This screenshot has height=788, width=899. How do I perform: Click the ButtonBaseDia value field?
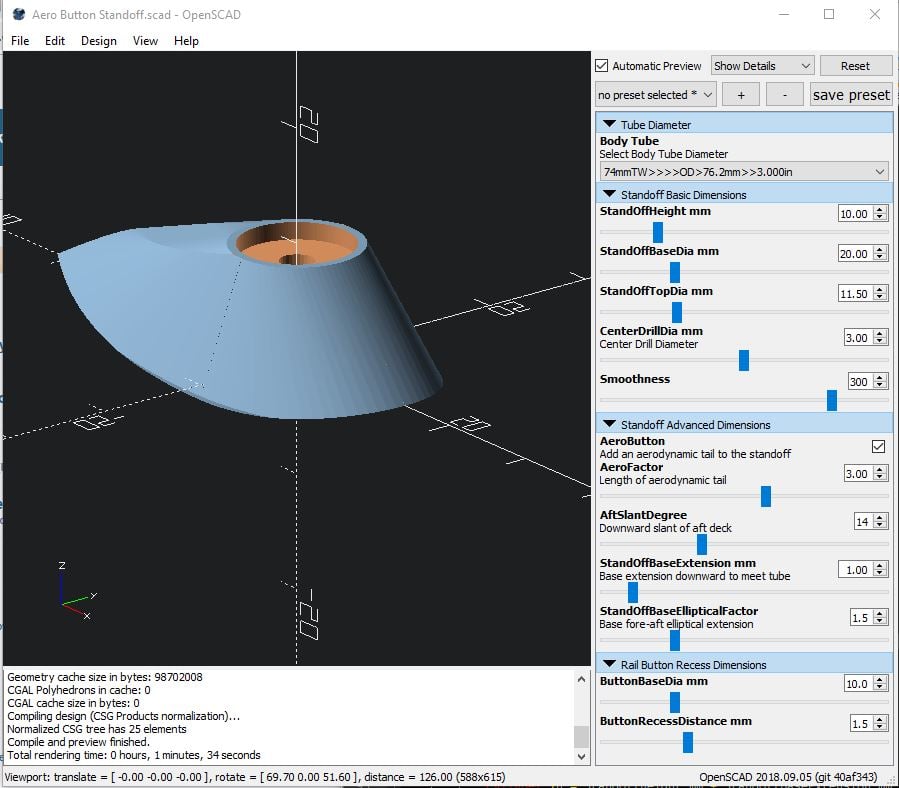(858, 684)
